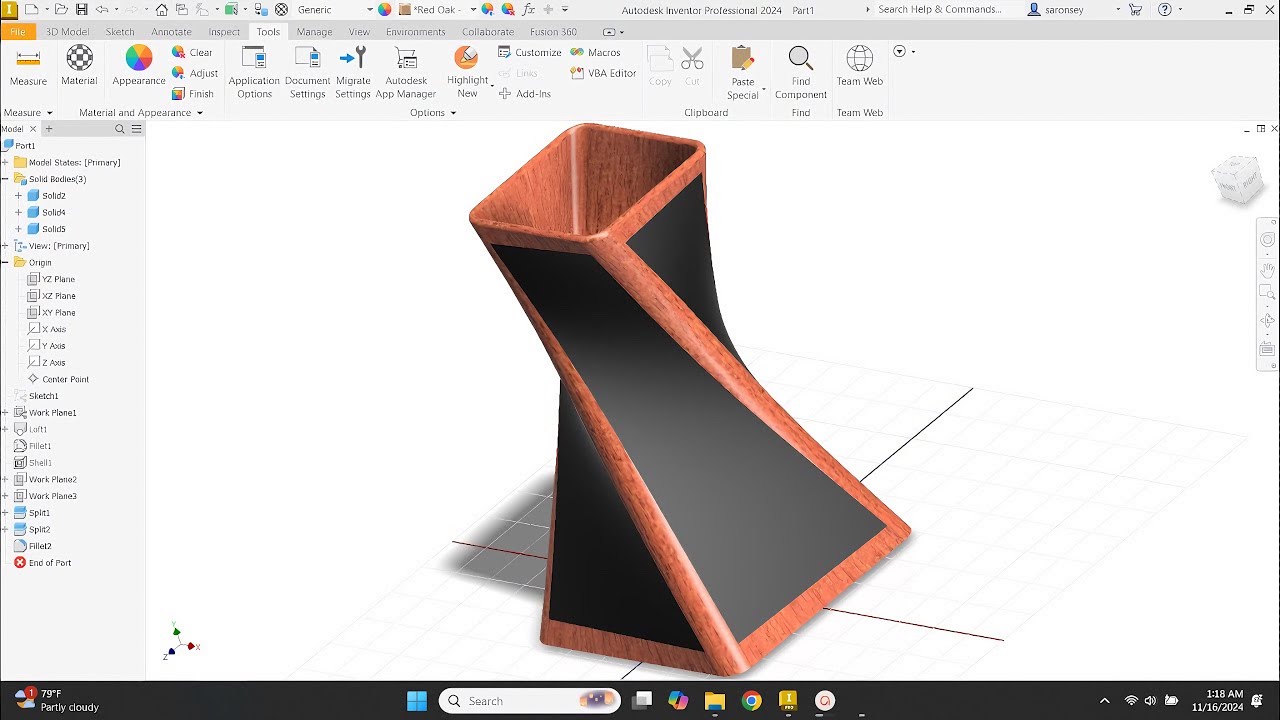Open the Appearance browser

tap(139, 67)
